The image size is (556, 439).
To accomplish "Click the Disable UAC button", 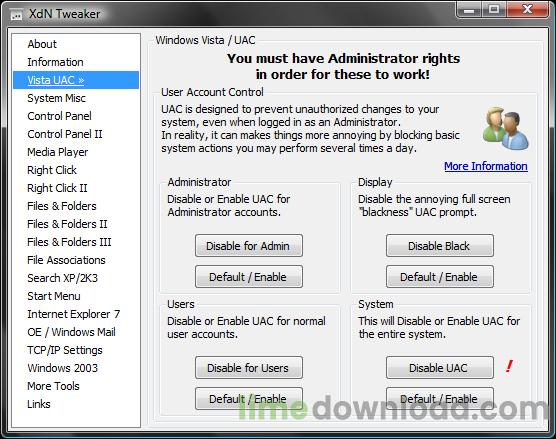I will (x=440, y=368).
